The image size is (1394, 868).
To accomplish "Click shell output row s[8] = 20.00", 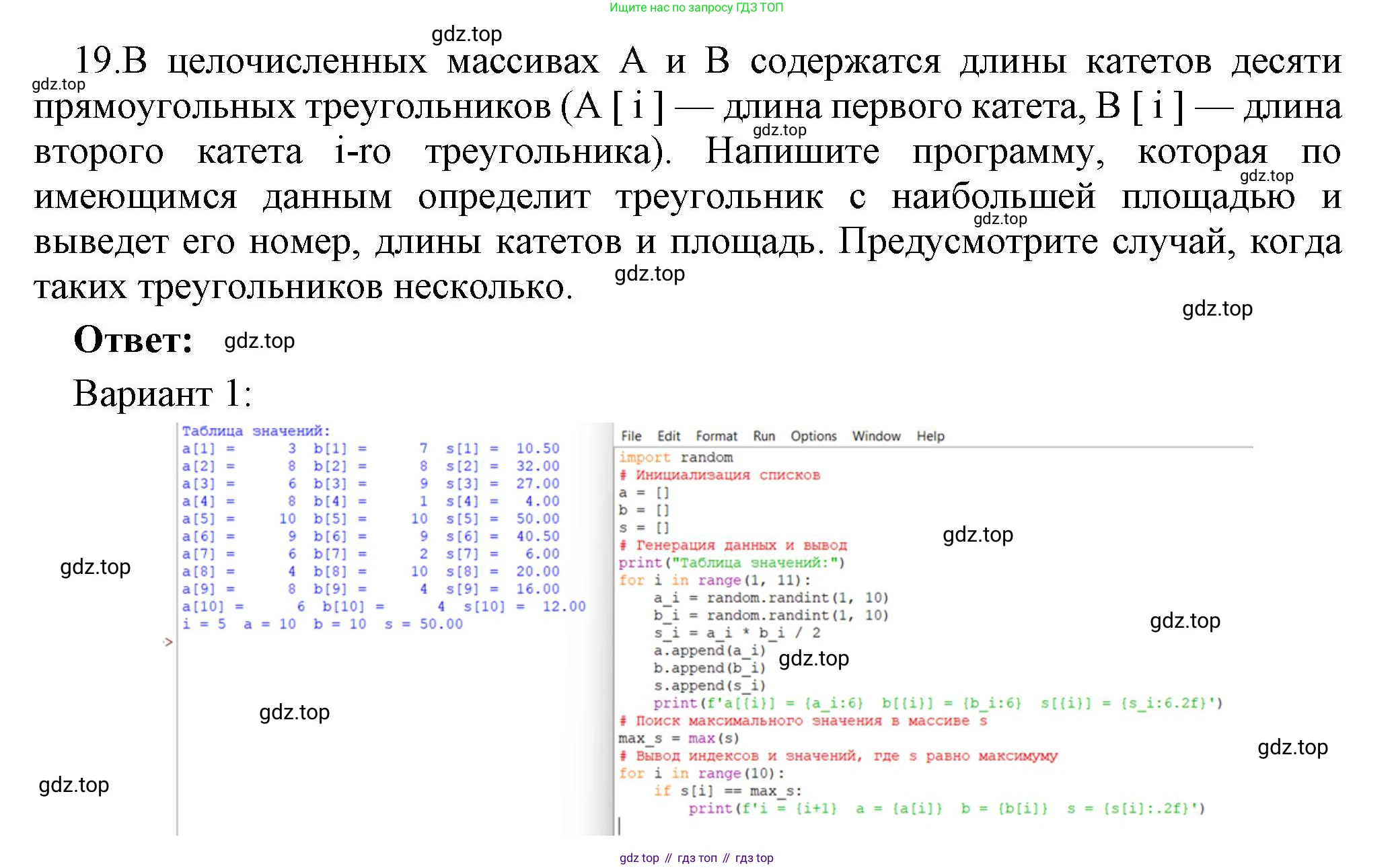I will [x=370, y=571].
